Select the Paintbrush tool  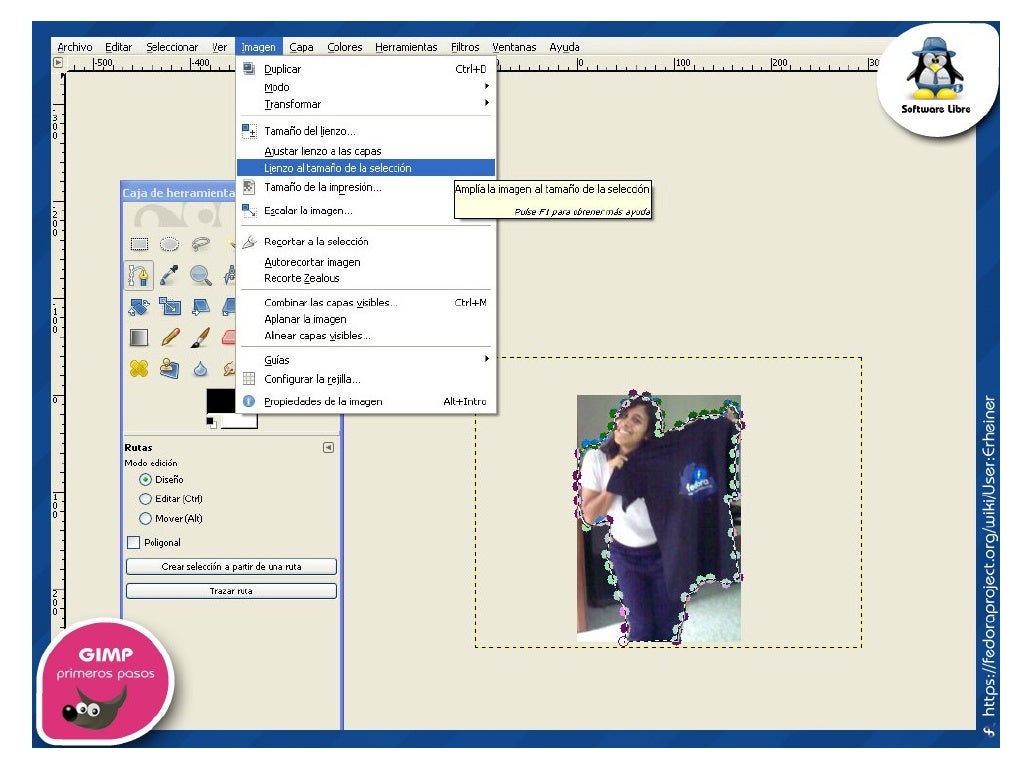pos(201,337)
